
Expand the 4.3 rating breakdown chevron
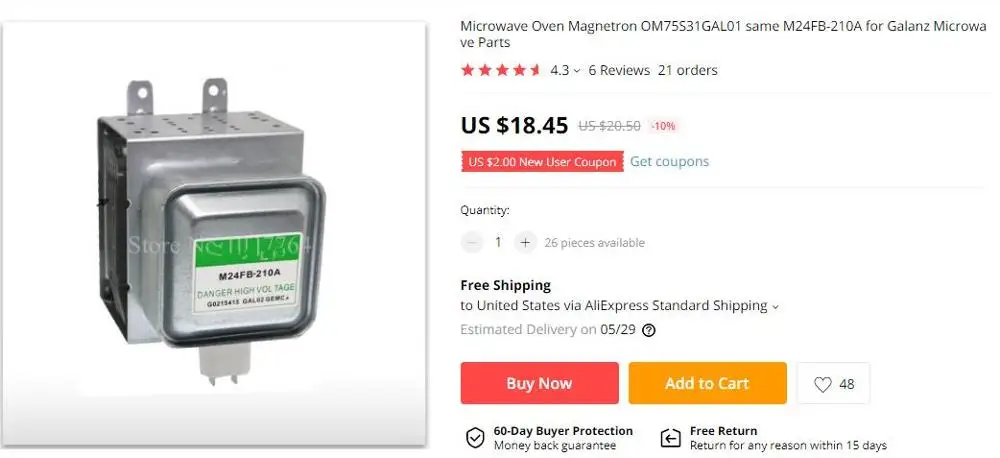point(577,71)
